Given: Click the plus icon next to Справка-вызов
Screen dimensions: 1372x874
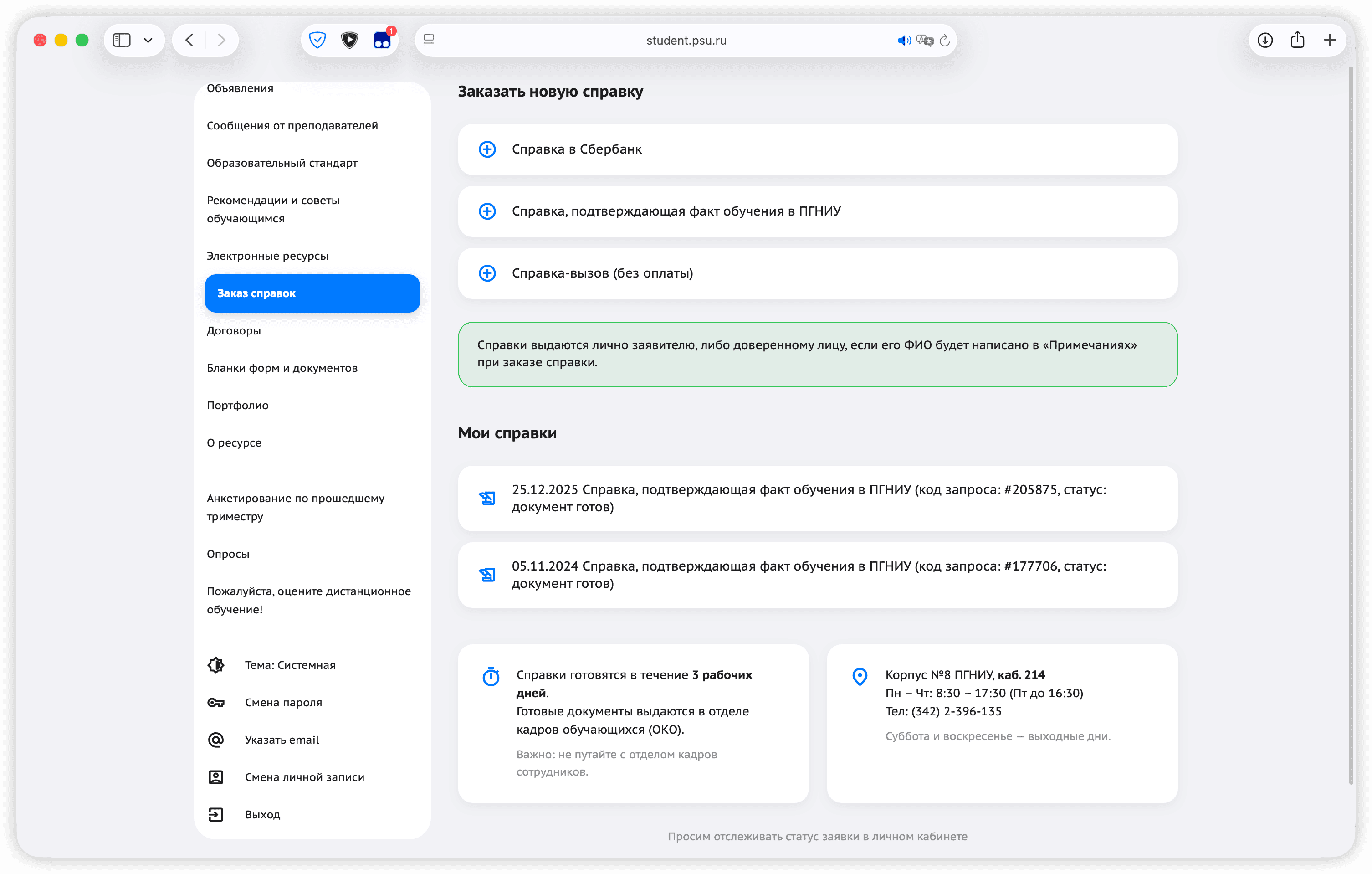Looking at the screenshot, I should point(487,273).
